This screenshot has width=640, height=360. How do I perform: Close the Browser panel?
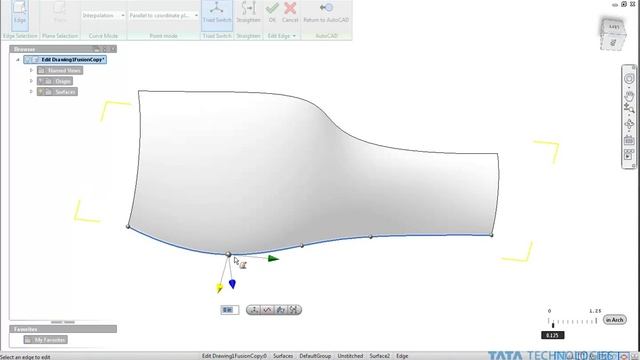pyautogui.click(x=113, y=49)
